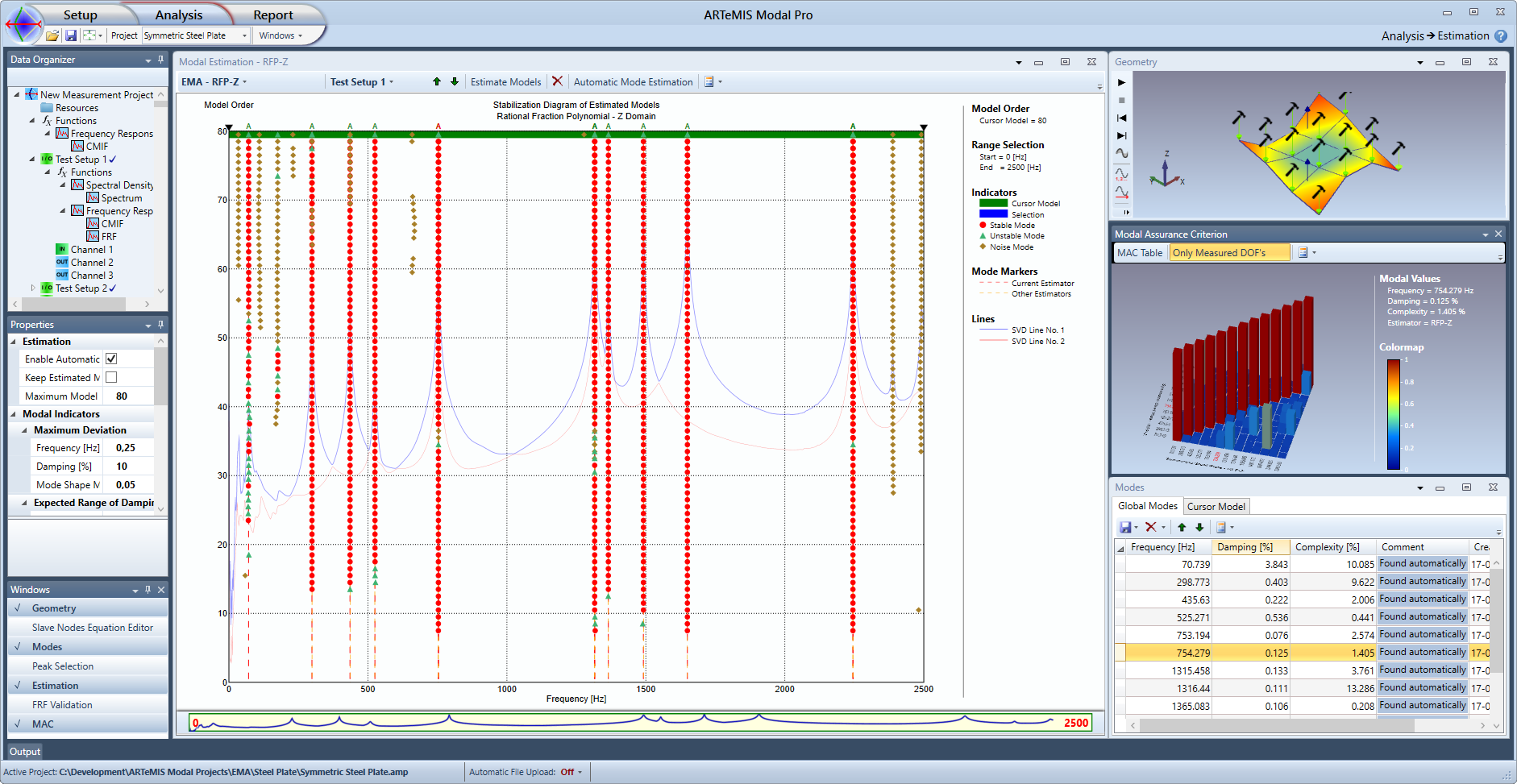Click the red X delete icon in Modal Estimation toolbar
The image size is (1517, 784).
click(x=557, y=81)
